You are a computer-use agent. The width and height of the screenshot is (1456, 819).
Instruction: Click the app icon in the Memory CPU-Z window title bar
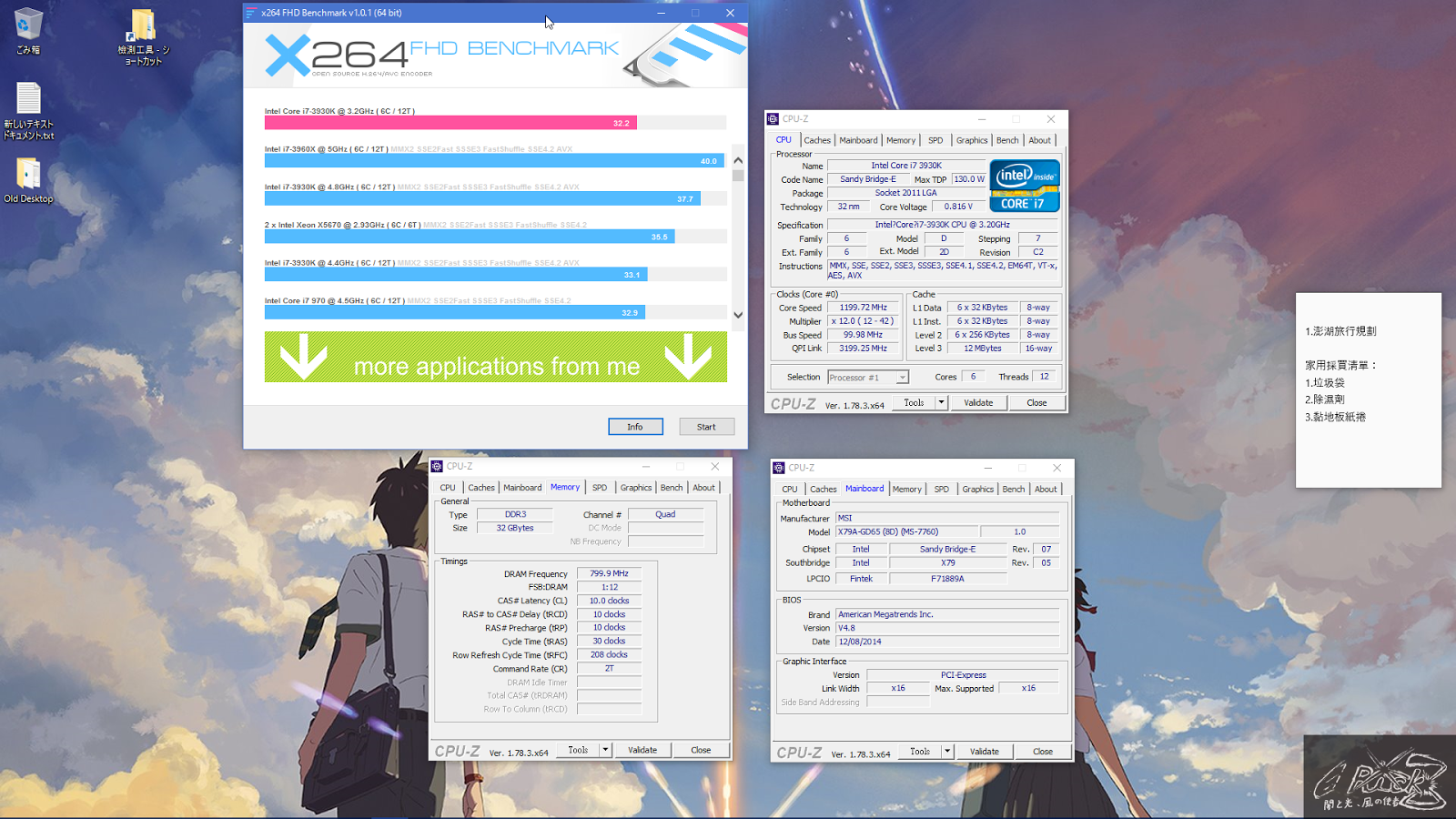[x=437, y=467]
